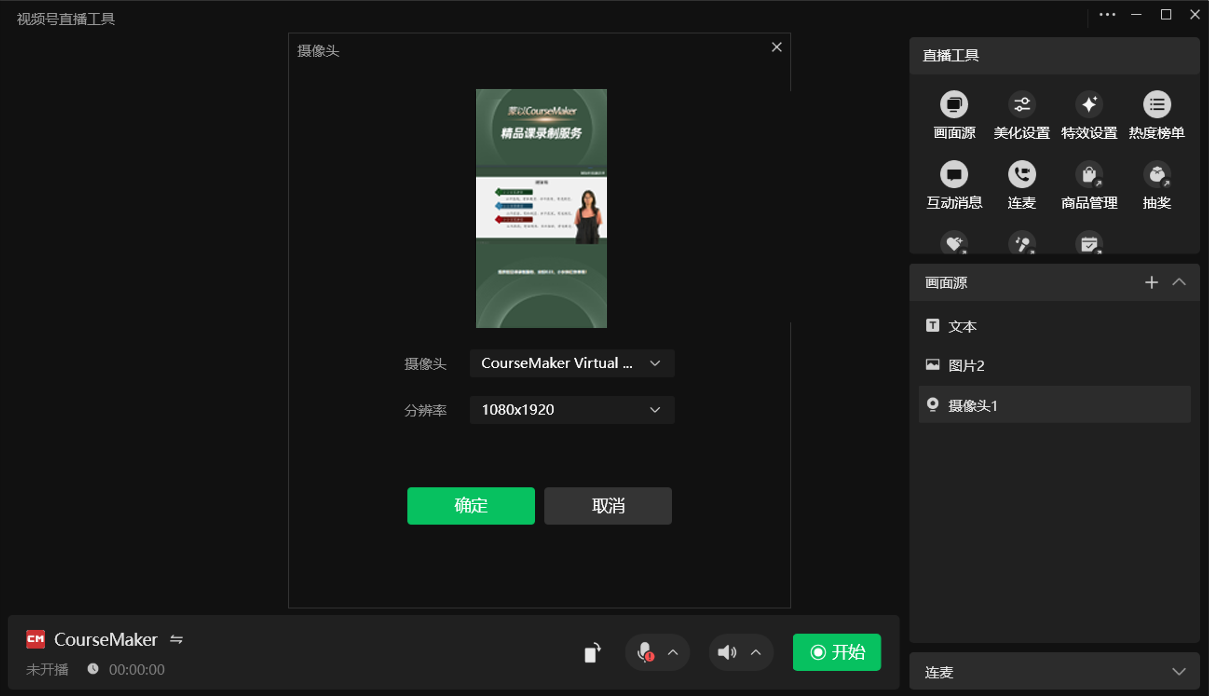Toggle the microphone mute icon
The height and width of the screenshot is (696, 1209).
coord(645,653)
